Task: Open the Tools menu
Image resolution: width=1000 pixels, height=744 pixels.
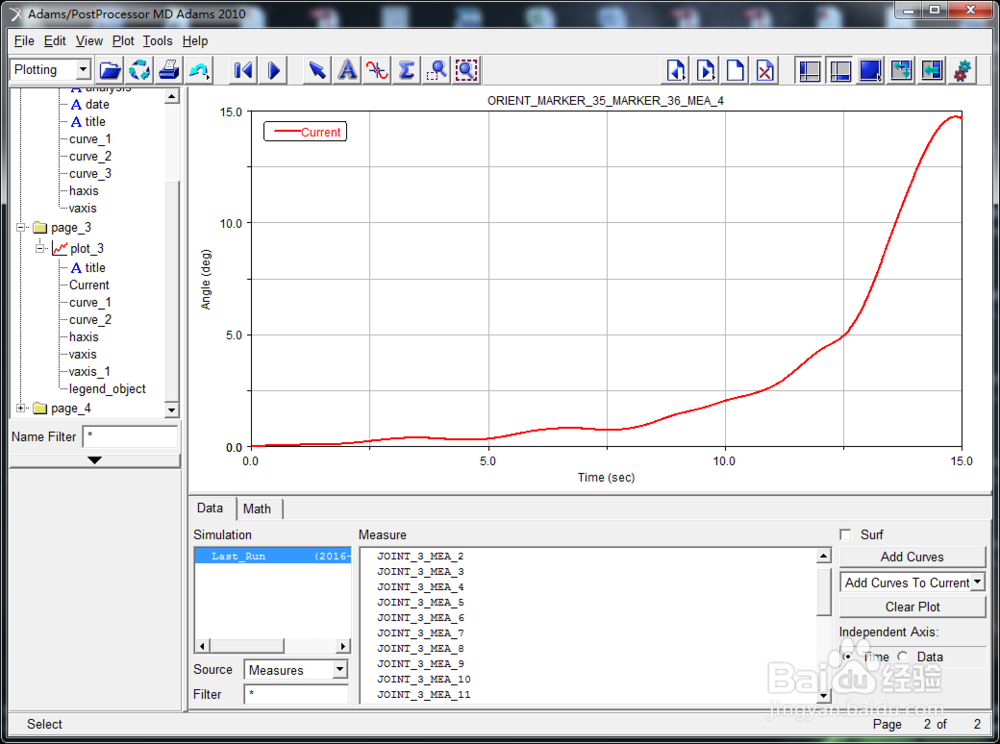Action: click(158, 41)
